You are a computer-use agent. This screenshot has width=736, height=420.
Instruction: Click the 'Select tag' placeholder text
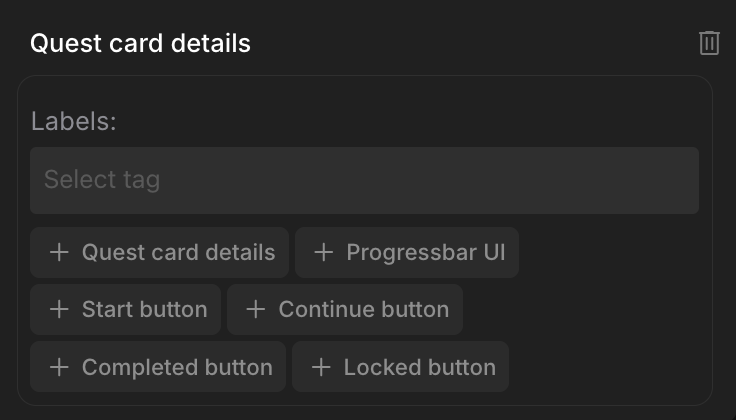point(102,180)
